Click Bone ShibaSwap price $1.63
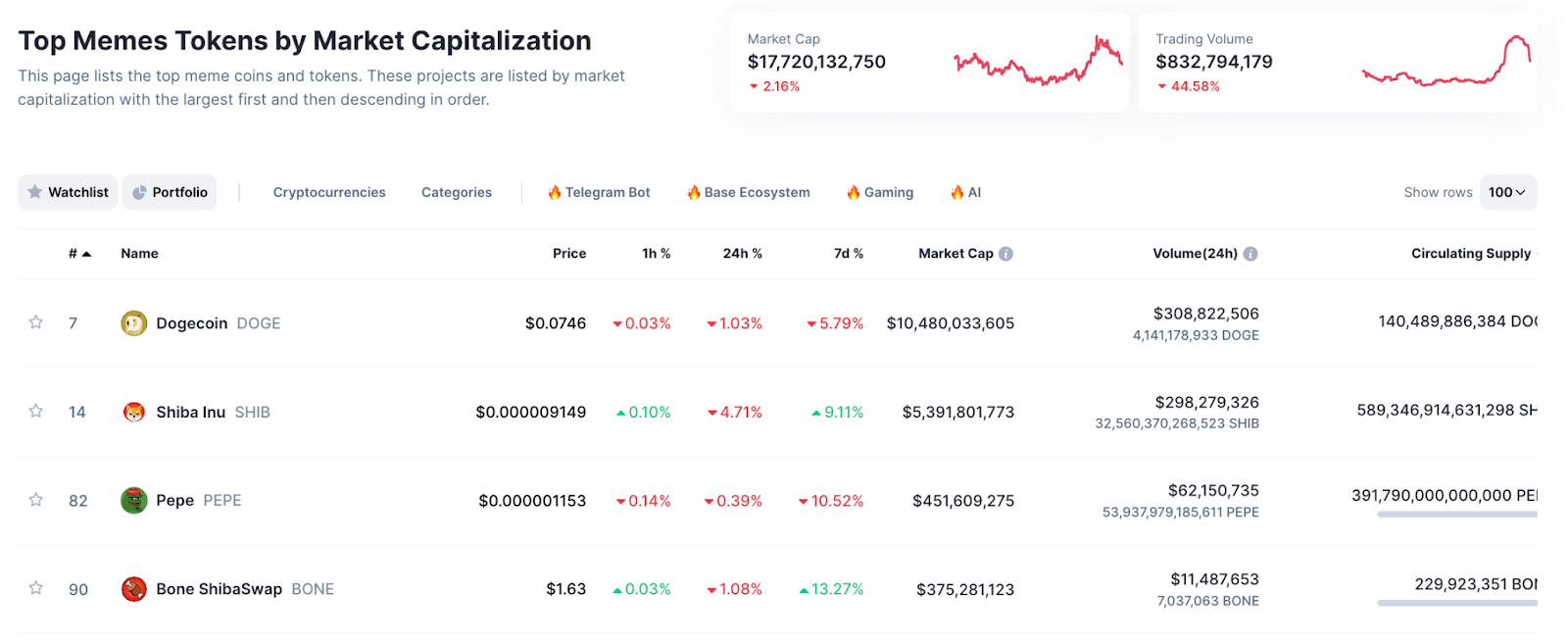The width and height of the screenshot is (1568, 642). pos(566,589)
